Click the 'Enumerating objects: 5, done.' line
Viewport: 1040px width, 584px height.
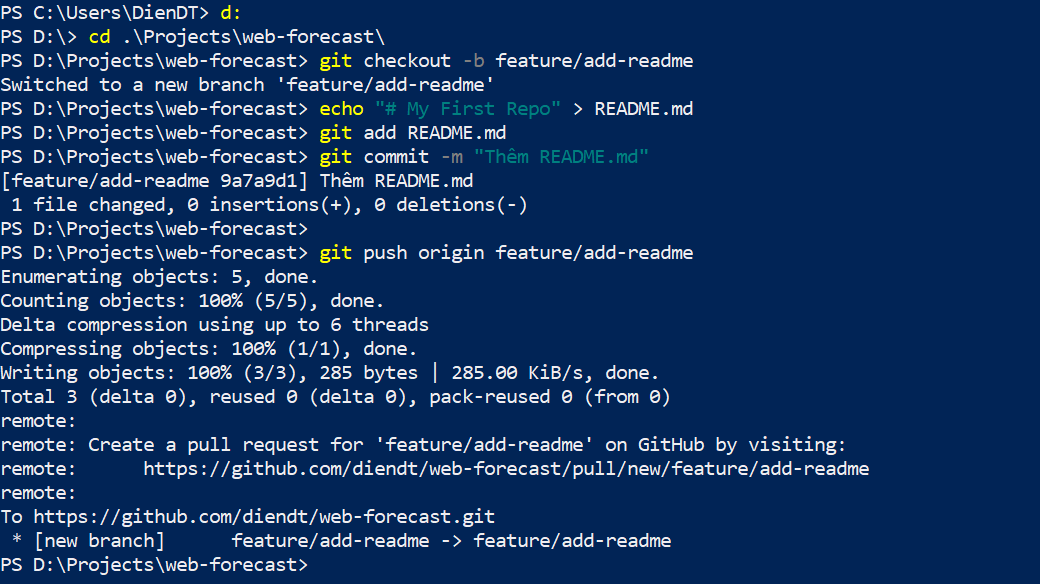point(159,277)
